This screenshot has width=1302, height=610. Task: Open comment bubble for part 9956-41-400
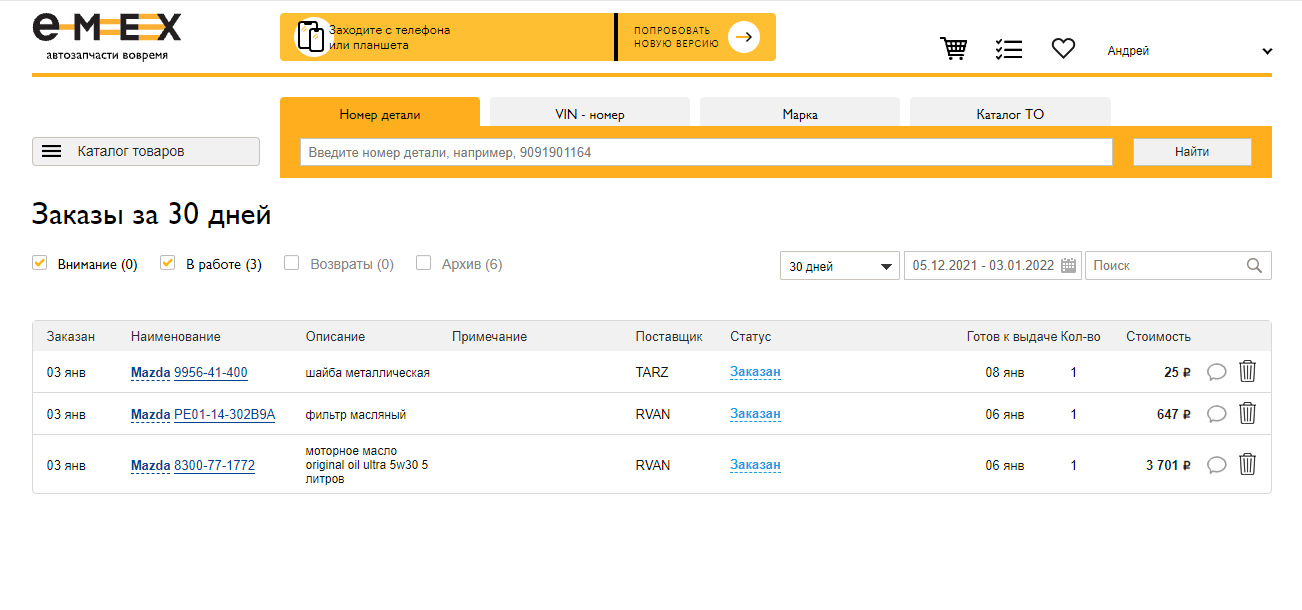coord(1216,372)
